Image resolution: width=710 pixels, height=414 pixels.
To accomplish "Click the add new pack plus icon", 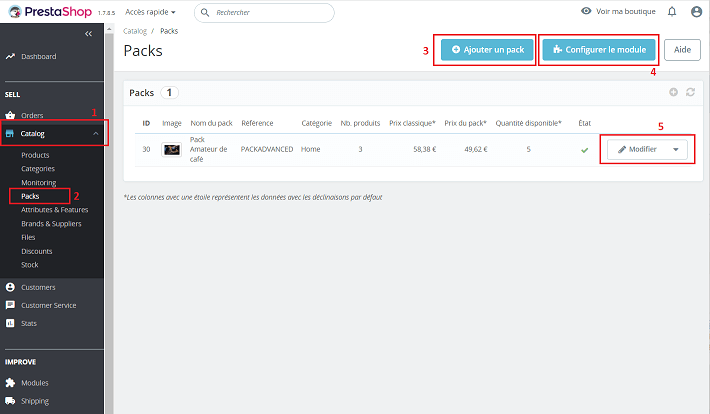I will 673,92.
